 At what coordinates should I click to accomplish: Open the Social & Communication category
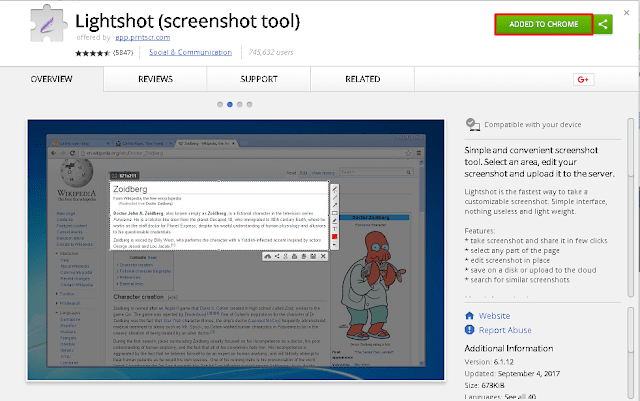point(190,52)
